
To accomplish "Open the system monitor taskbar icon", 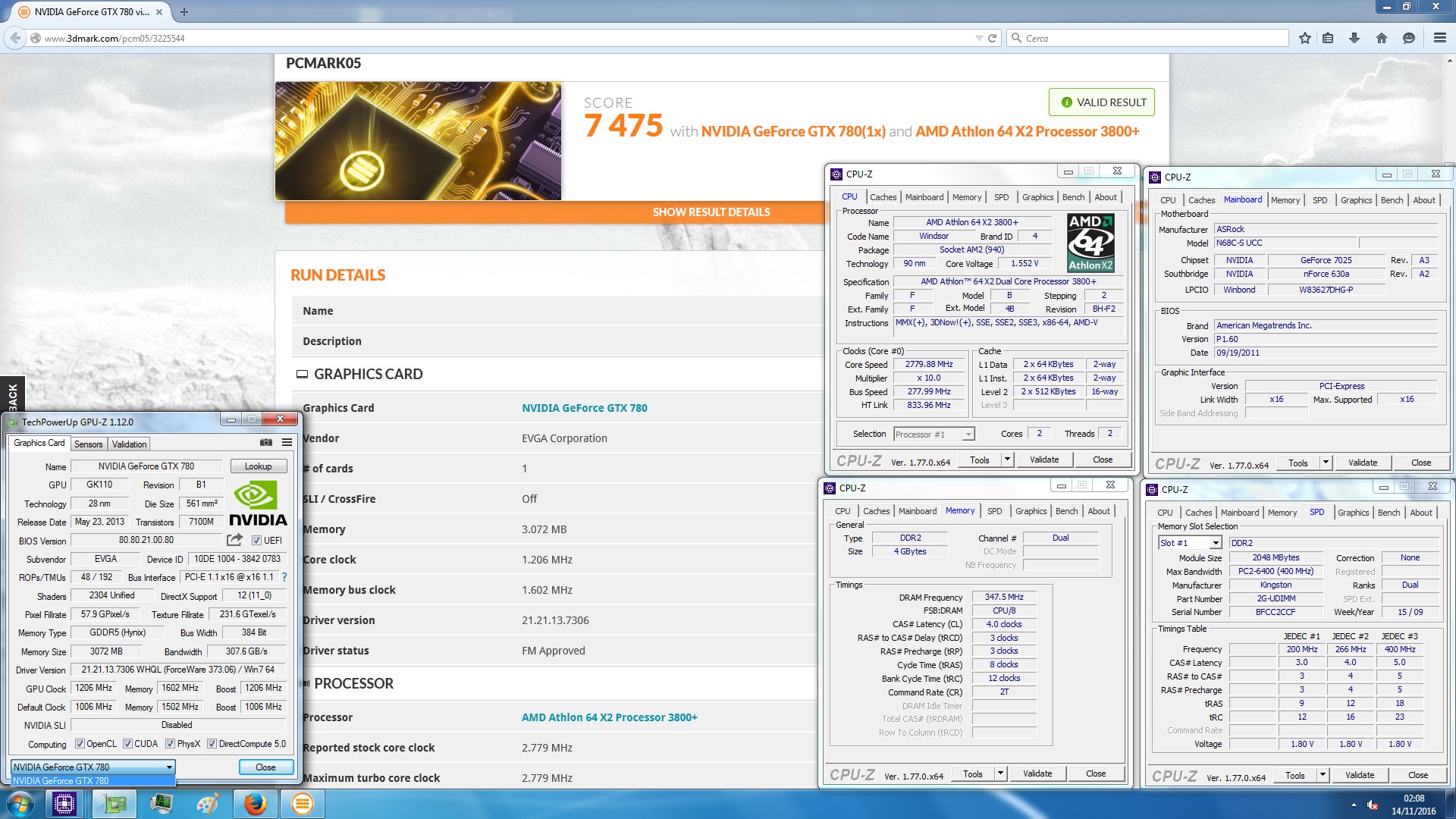I will point(162,804).
